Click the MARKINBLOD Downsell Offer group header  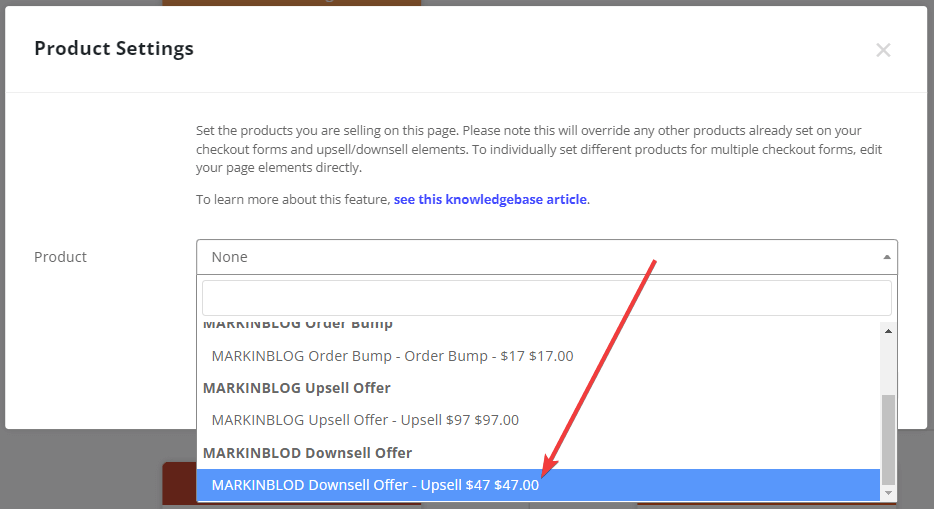coord(307,453)
